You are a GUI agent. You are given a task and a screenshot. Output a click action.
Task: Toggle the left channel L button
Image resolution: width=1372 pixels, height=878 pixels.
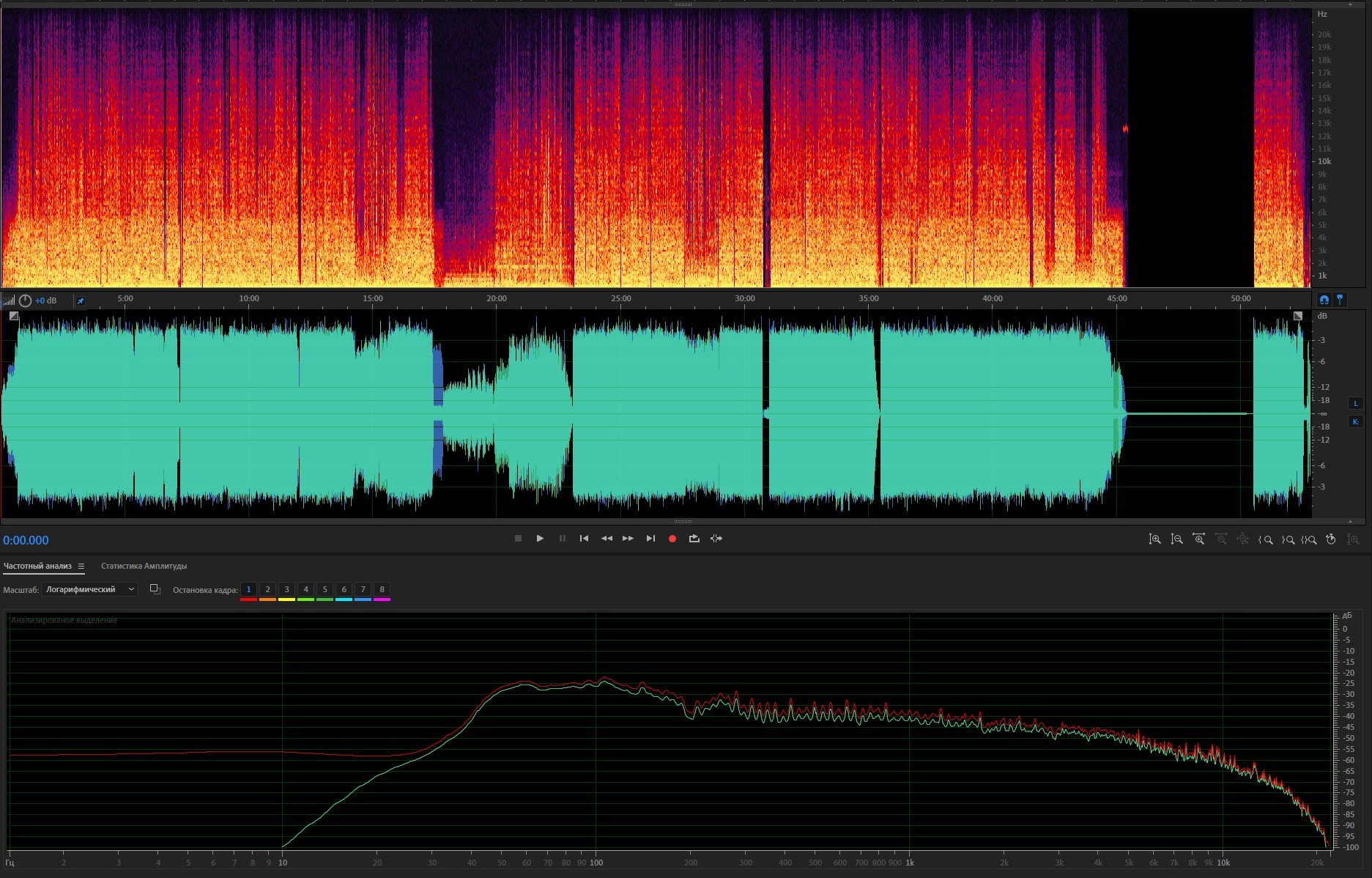tap(1355, 403)
